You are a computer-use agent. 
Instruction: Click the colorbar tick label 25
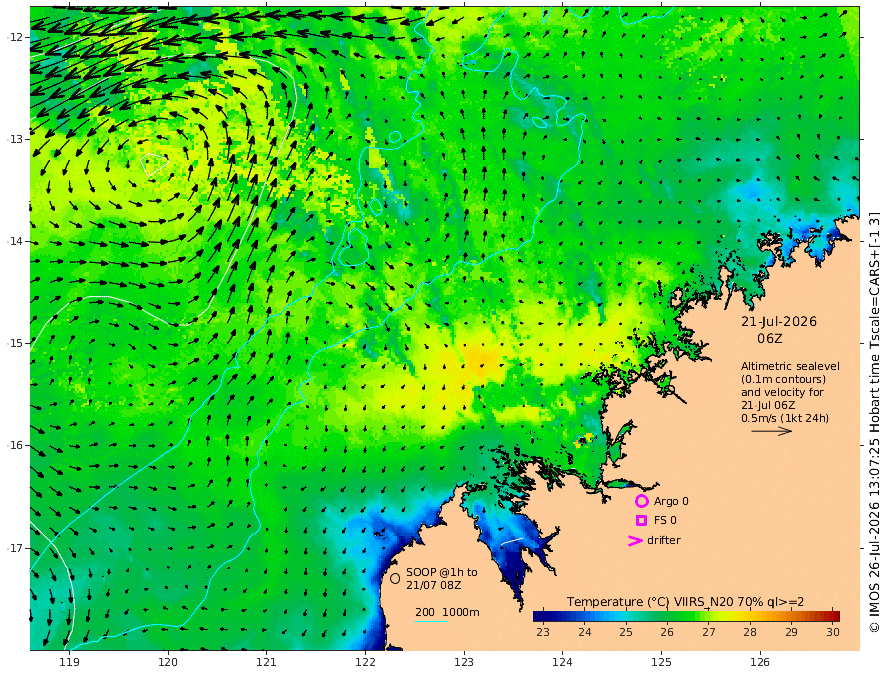tap(626, 632)
